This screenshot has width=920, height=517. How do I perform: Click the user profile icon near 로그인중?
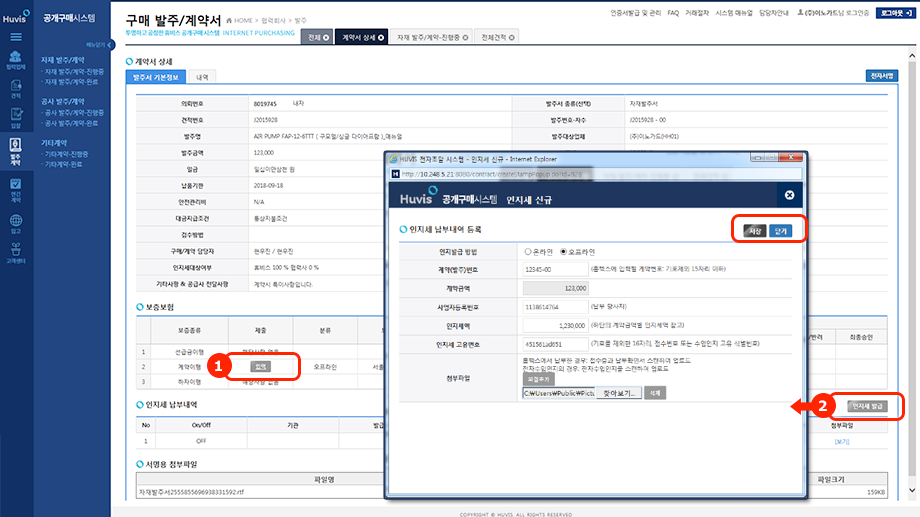pos(800,12)
